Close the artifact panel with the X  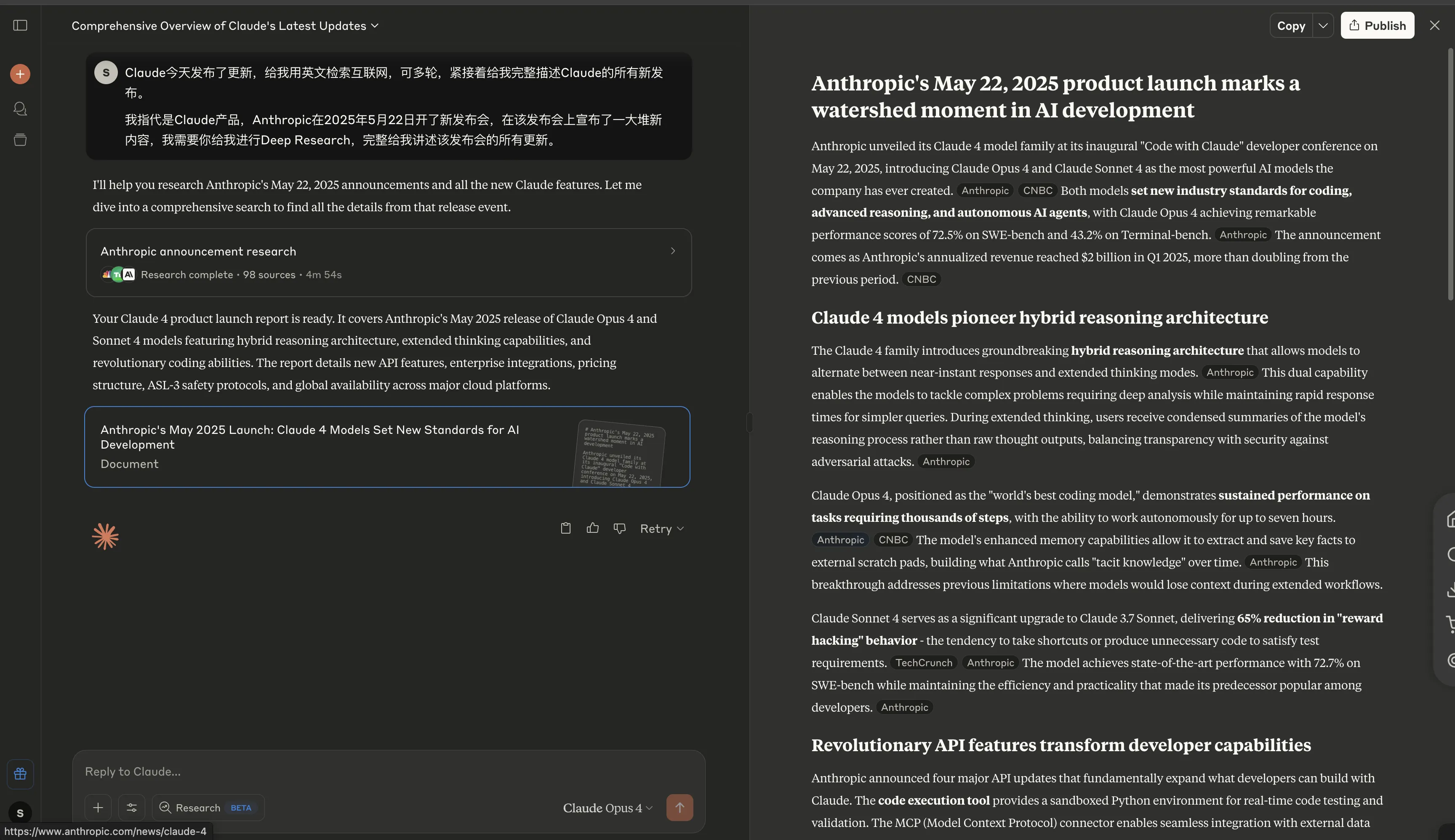(x=1434, y=25)
